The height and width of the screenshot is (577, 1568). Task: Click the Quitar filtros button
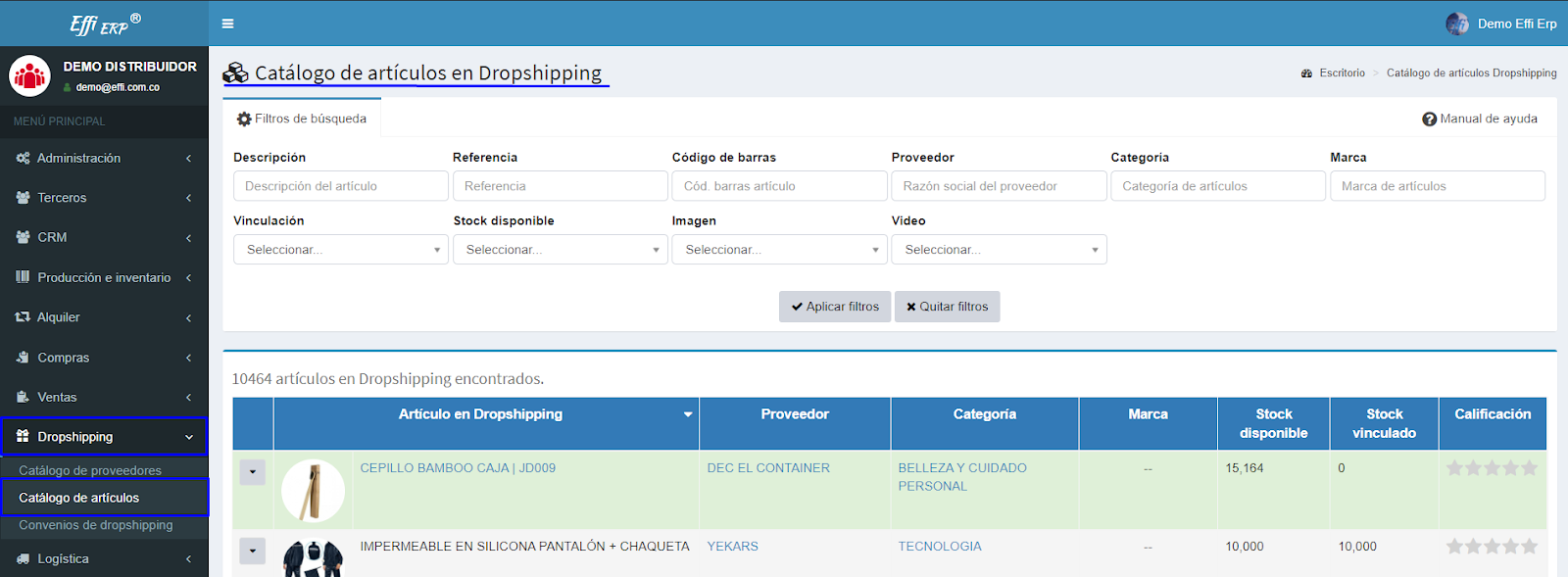(x=947, y=307)
